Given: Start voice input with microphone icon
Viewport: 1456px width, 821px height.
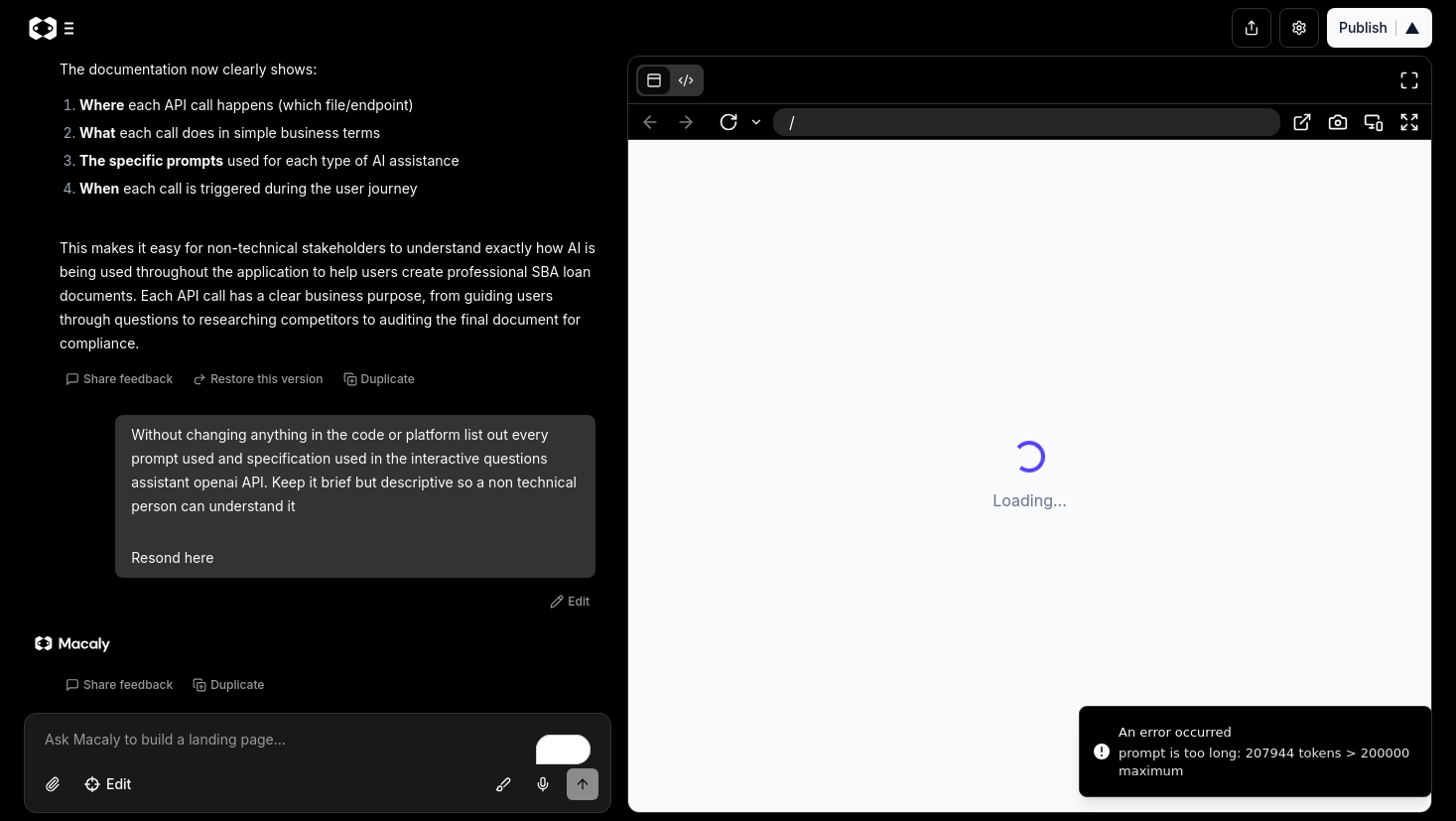Looking at the screenshot, I should tap(543, 784).
